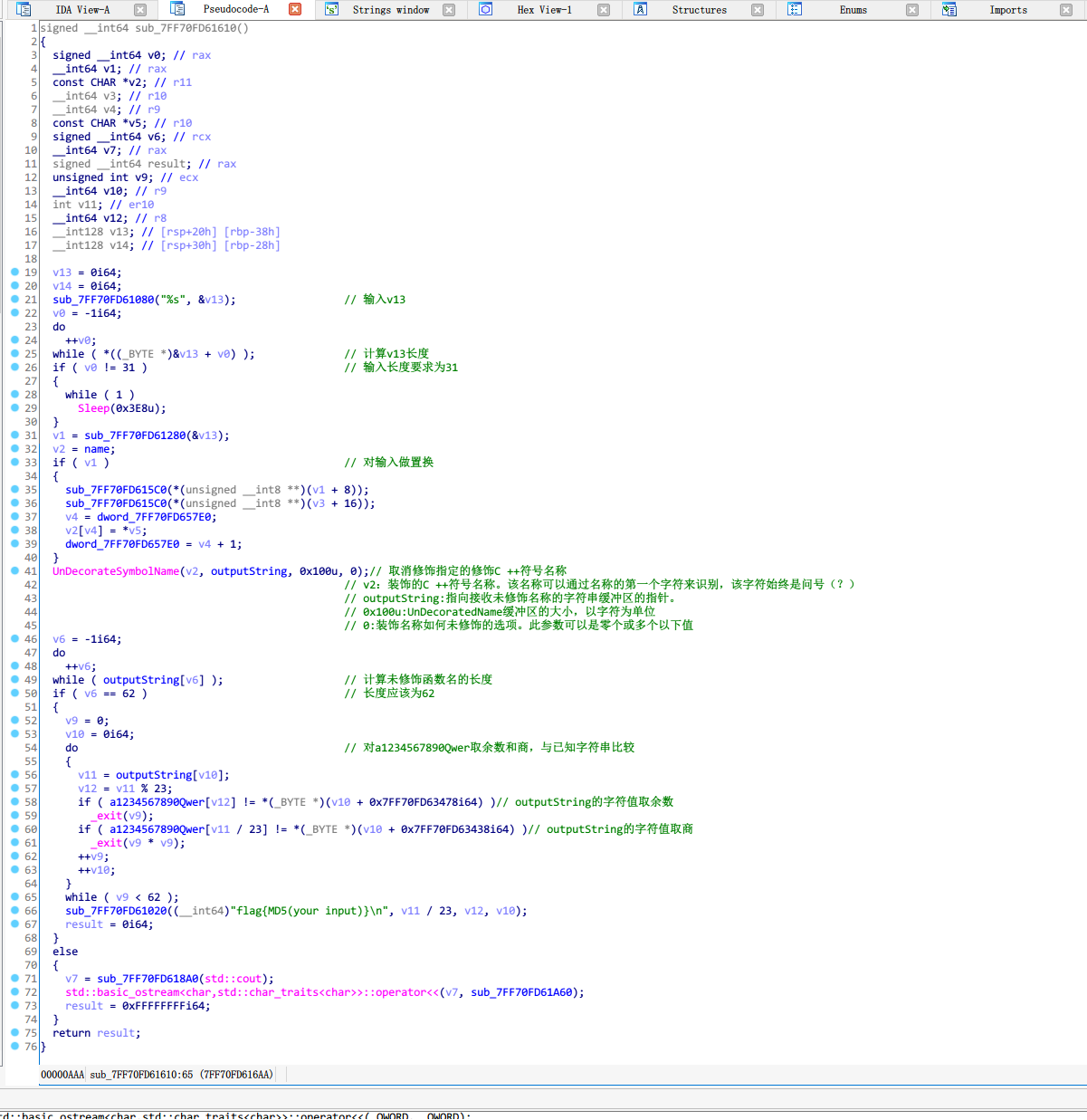Click _exit(v9) on line 59
The height and width of the screenshot is (1120, 1087).
(x=122, y=816)
